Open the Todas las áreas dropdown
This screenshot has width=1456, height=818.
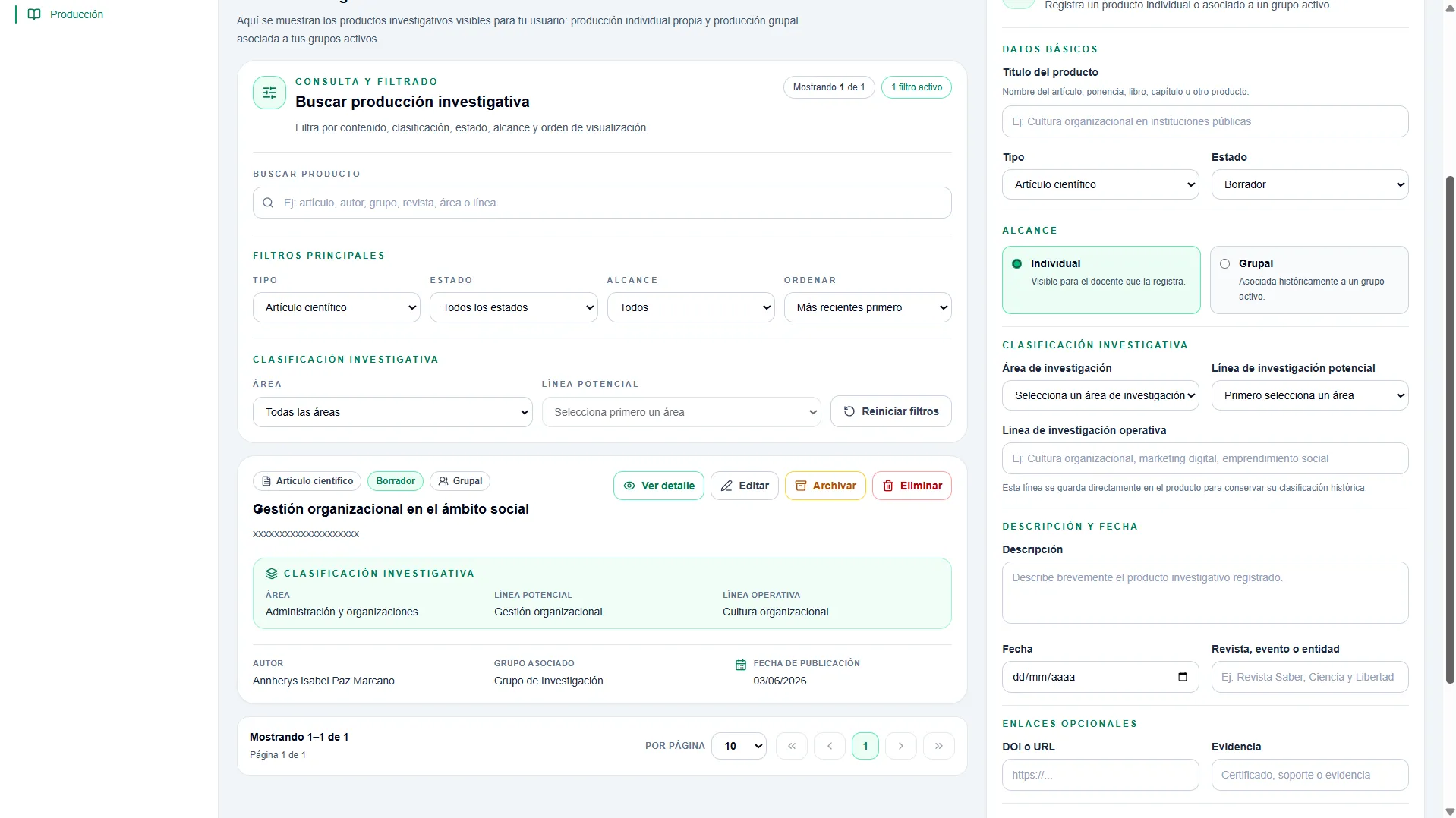point(392,412)
